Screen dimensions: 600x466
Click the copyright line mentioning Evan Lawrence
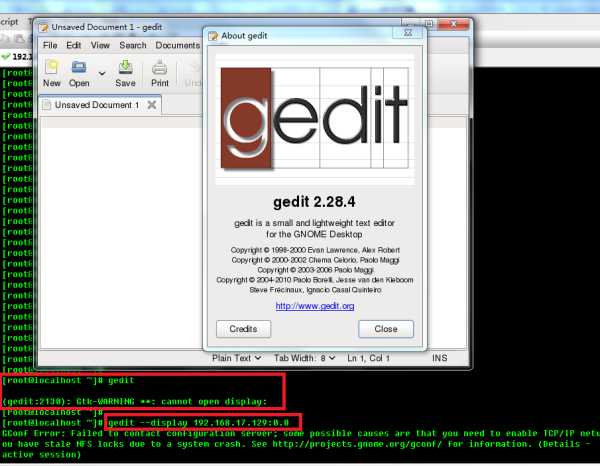[x=315, y=250]
